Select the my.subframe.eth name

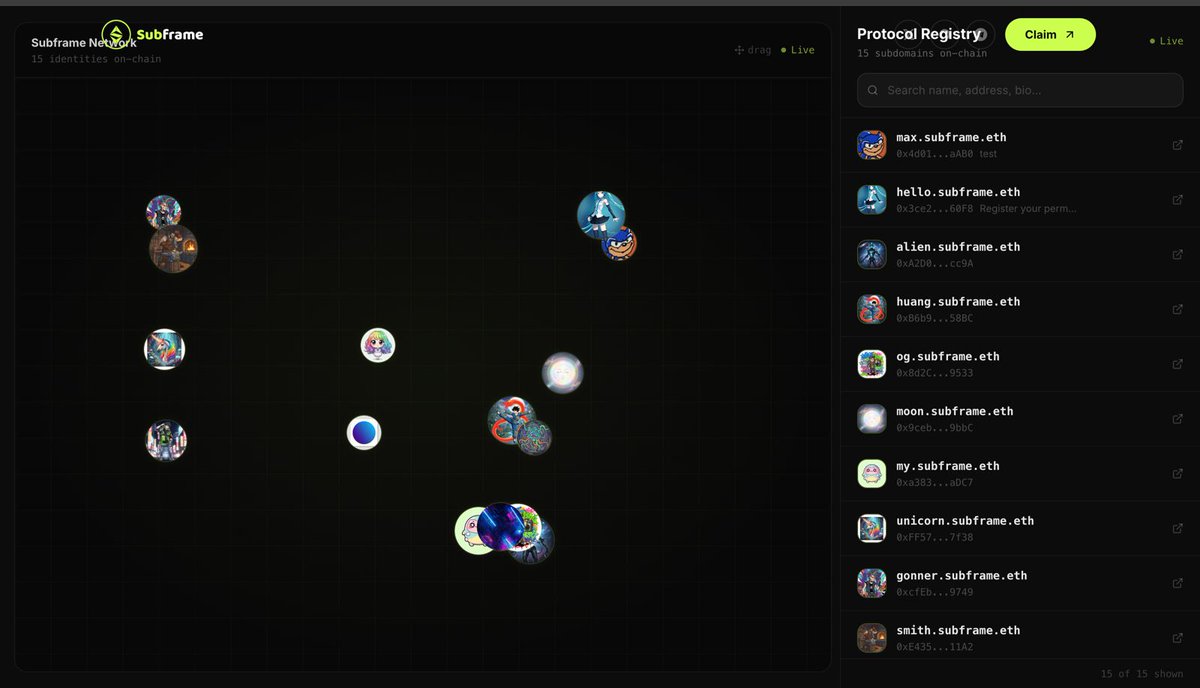(x=948, y=466)
